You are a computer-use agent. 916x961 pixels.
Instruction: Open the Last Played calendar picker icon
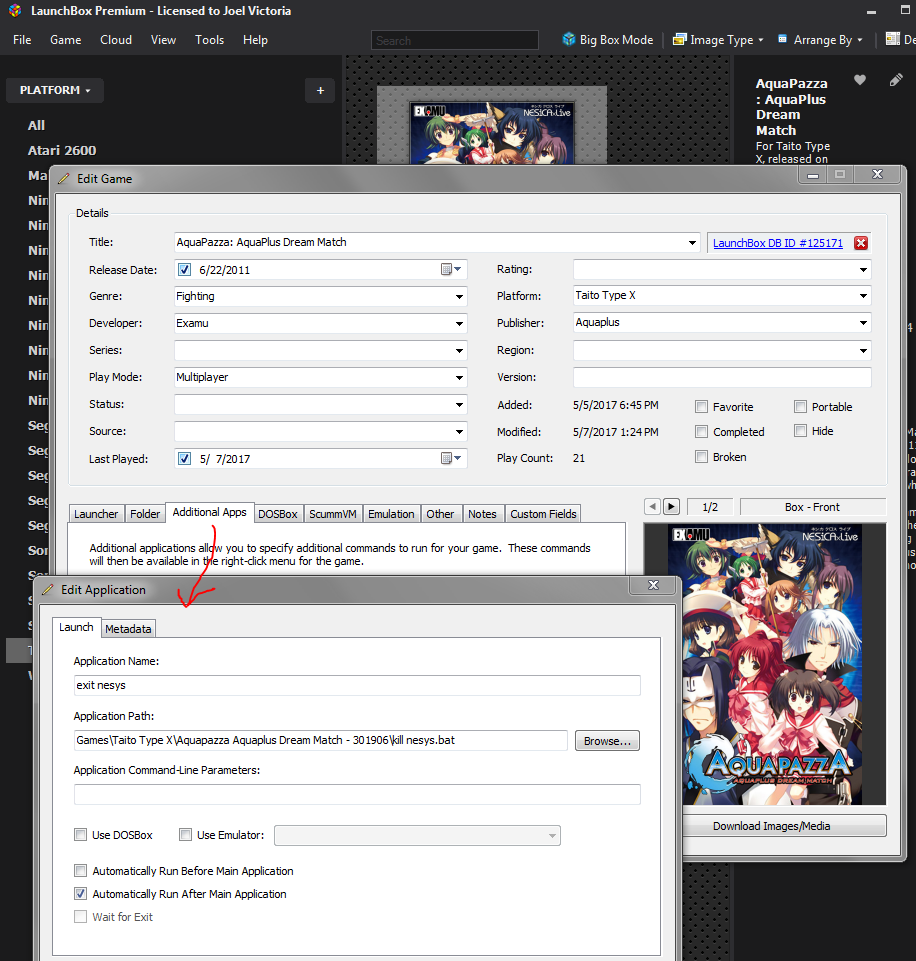coord(450,458)
